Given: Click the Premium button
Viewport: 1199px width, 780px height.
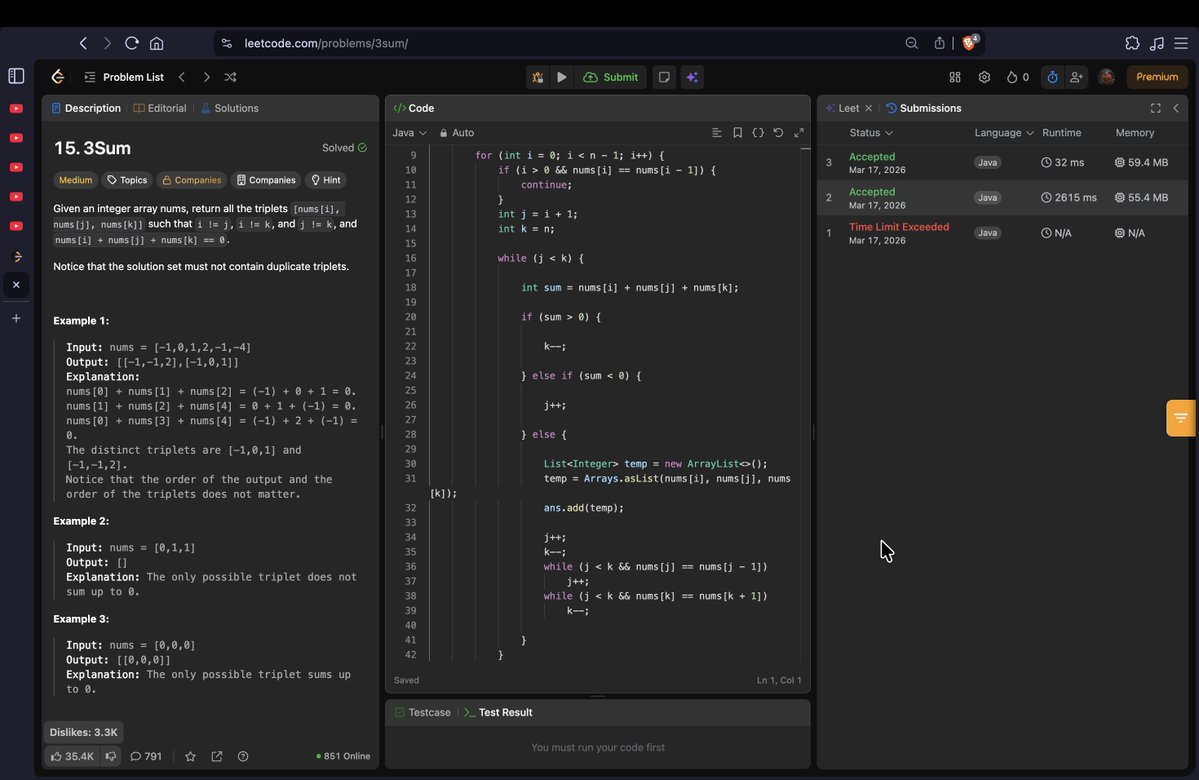Looking at the screenshot, I should pos(1157,77).
